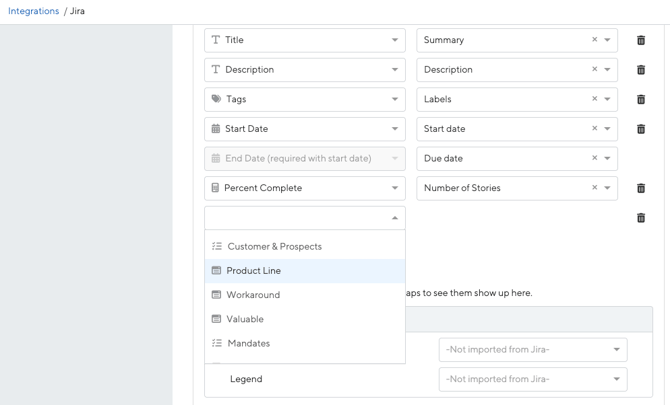
Task: Click the Start Date calendar icon
Action: coord(216,129)
